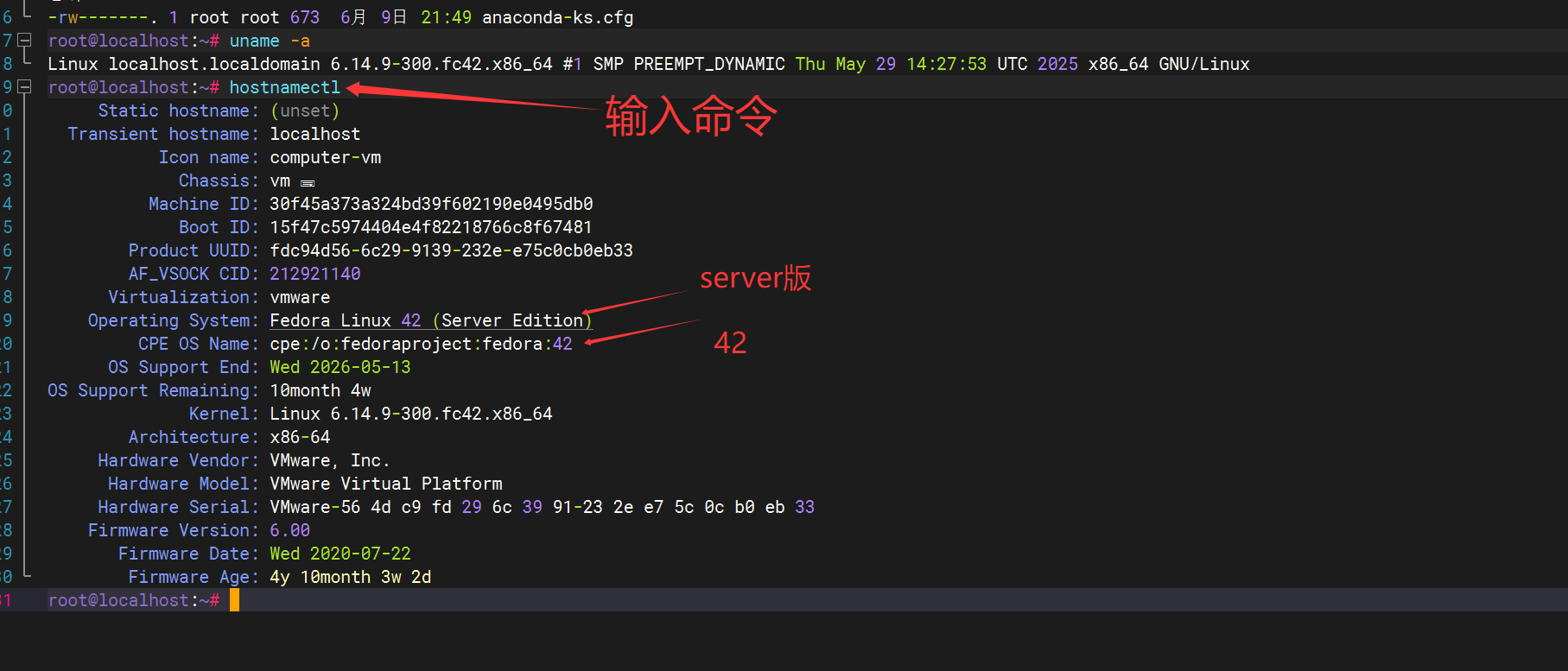The image size is (1568, 671).
Task: Select the Hardware Serial VMware-56 value
Action: pyautogui.click(x=543, y=507)
